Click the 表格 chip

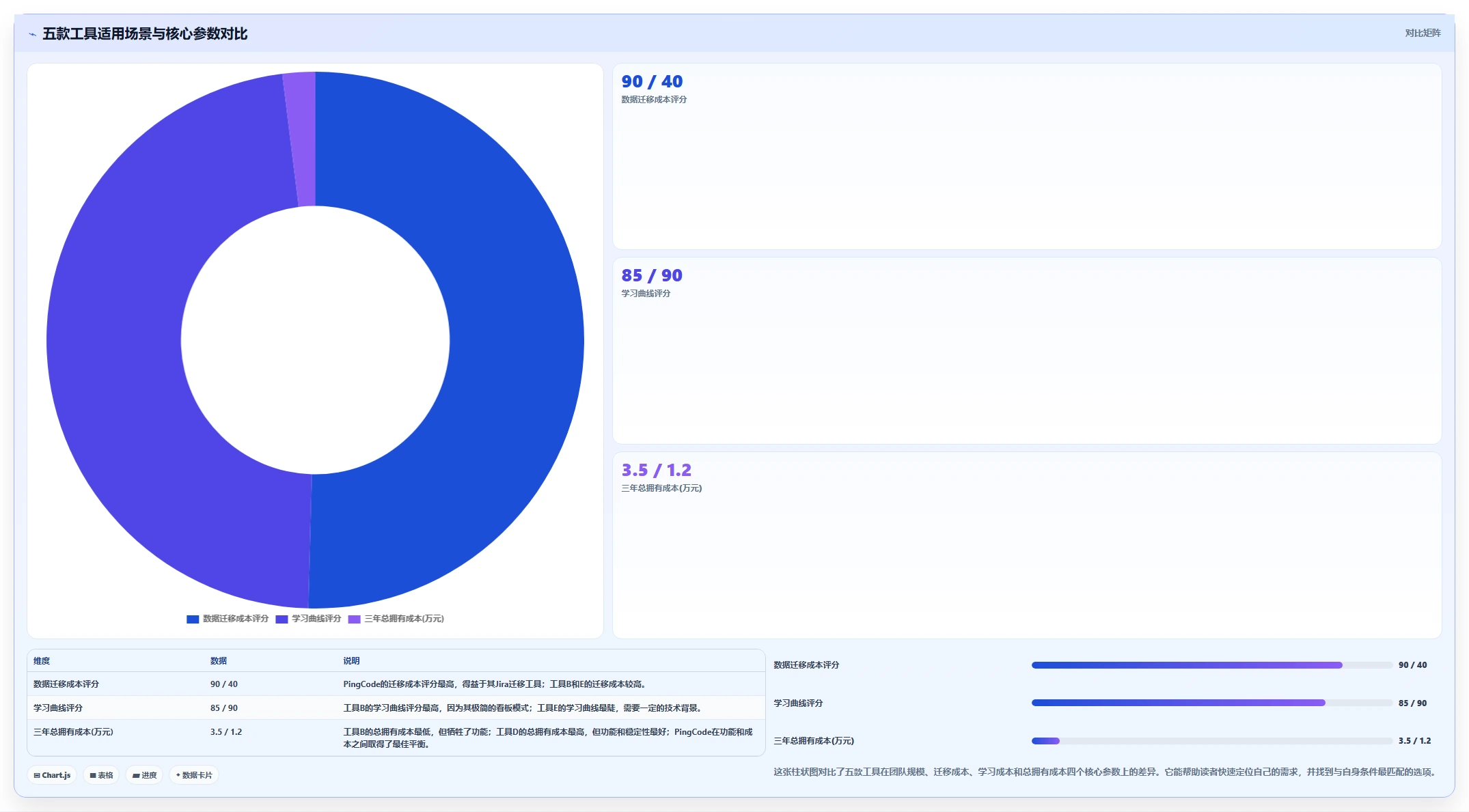point(101,775)
